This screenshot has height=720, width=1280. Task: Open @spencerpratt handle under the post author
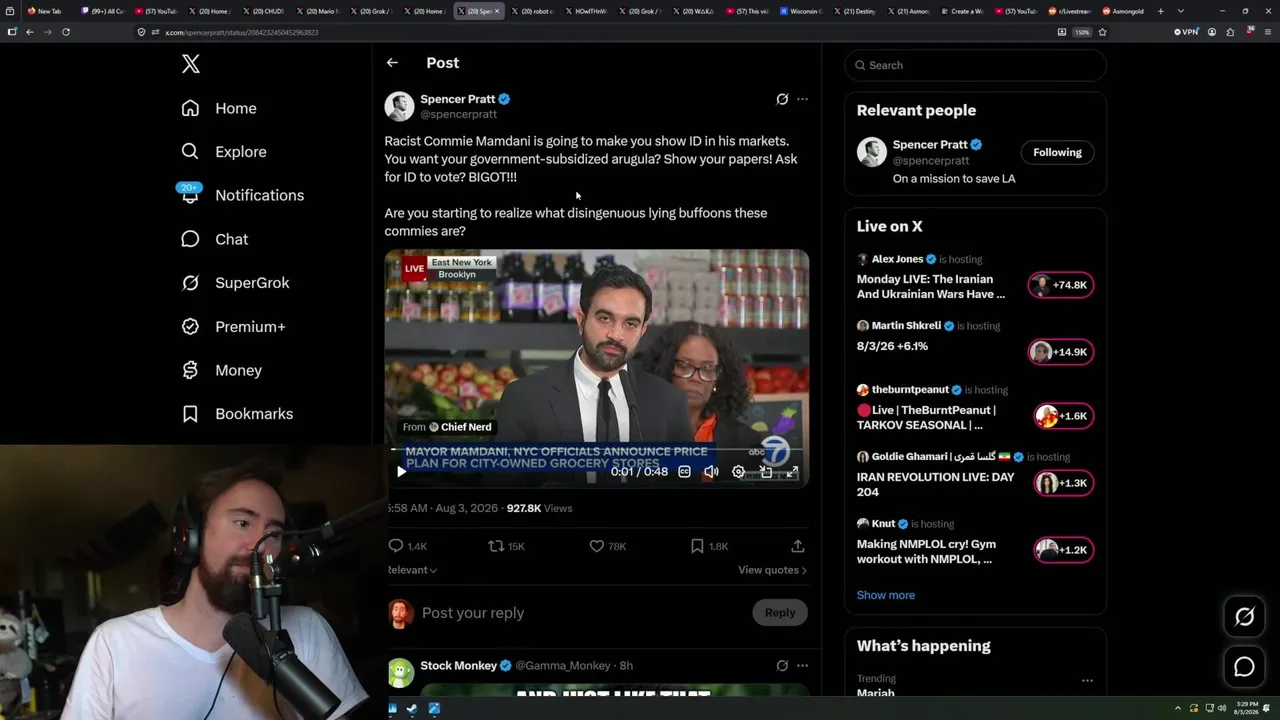[x=459, y=114]
